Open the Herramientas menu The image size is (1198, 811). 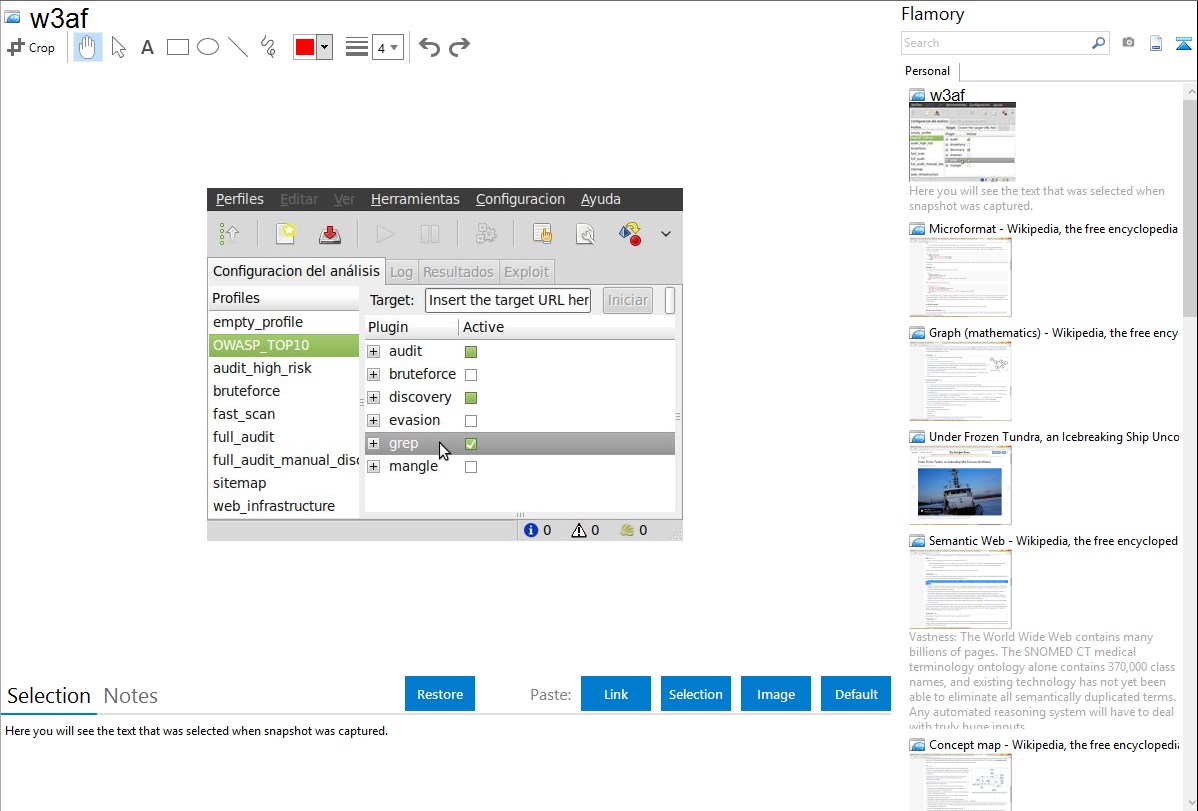click(415, 200)
